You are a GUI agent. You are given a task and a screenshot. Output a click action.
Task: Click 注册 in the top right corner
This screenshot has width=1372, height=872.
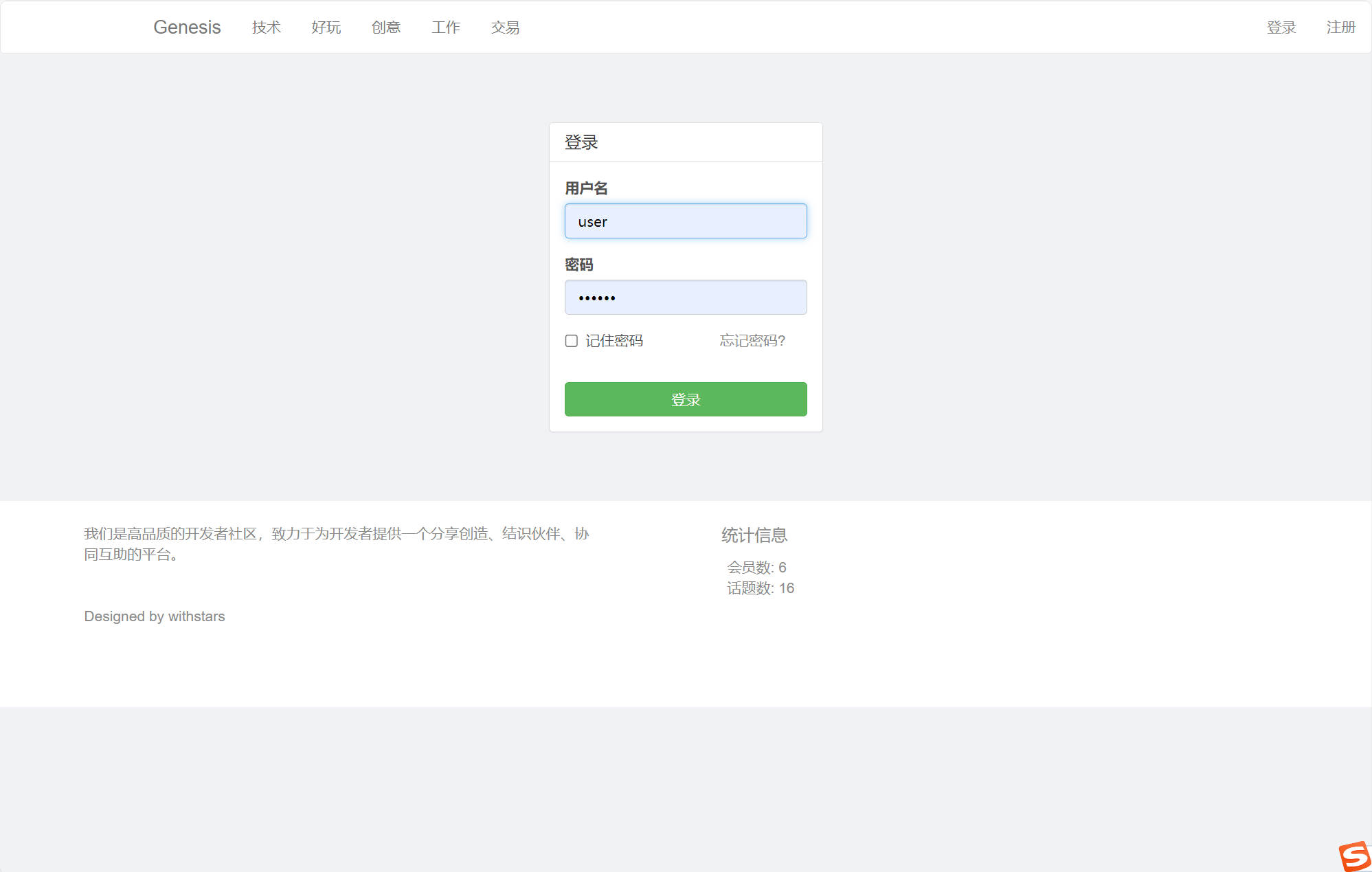(x=1340, y=27)
